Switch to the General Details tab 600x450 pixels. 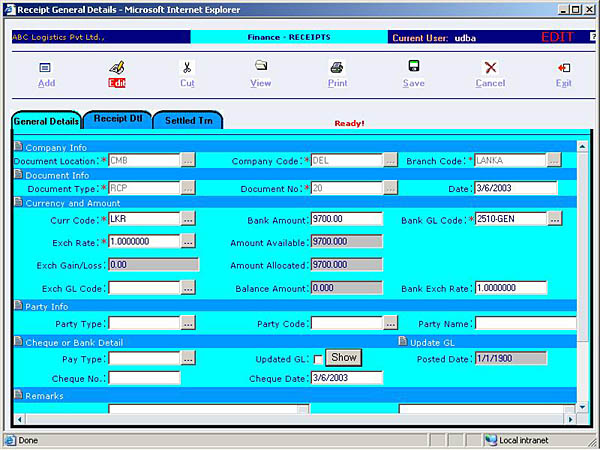pyautogui.click(x=46, y=121)
